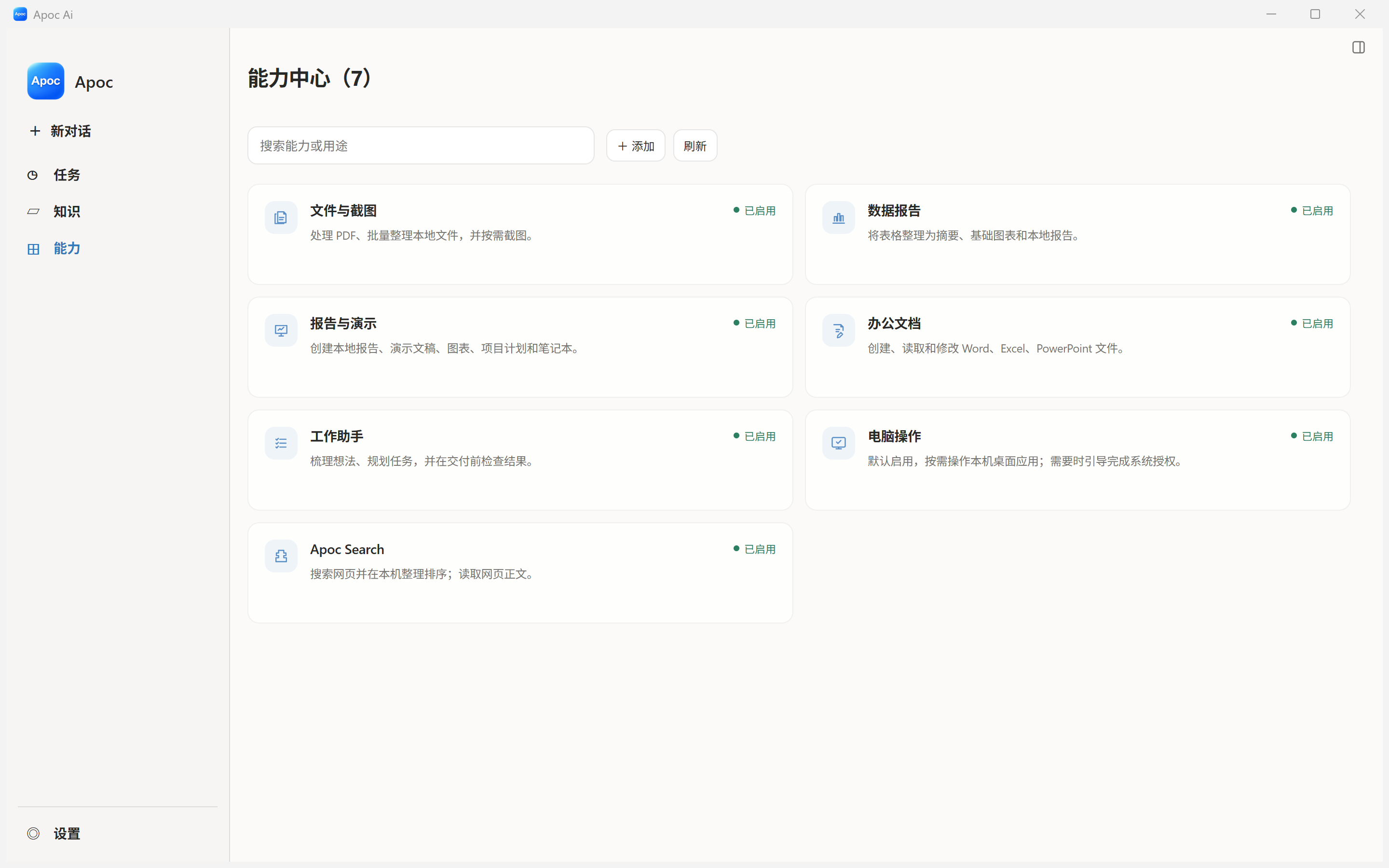Click the 能力中心（7）heading
The height and width of the screenshot is (868, 1389).
click(310, 78)
